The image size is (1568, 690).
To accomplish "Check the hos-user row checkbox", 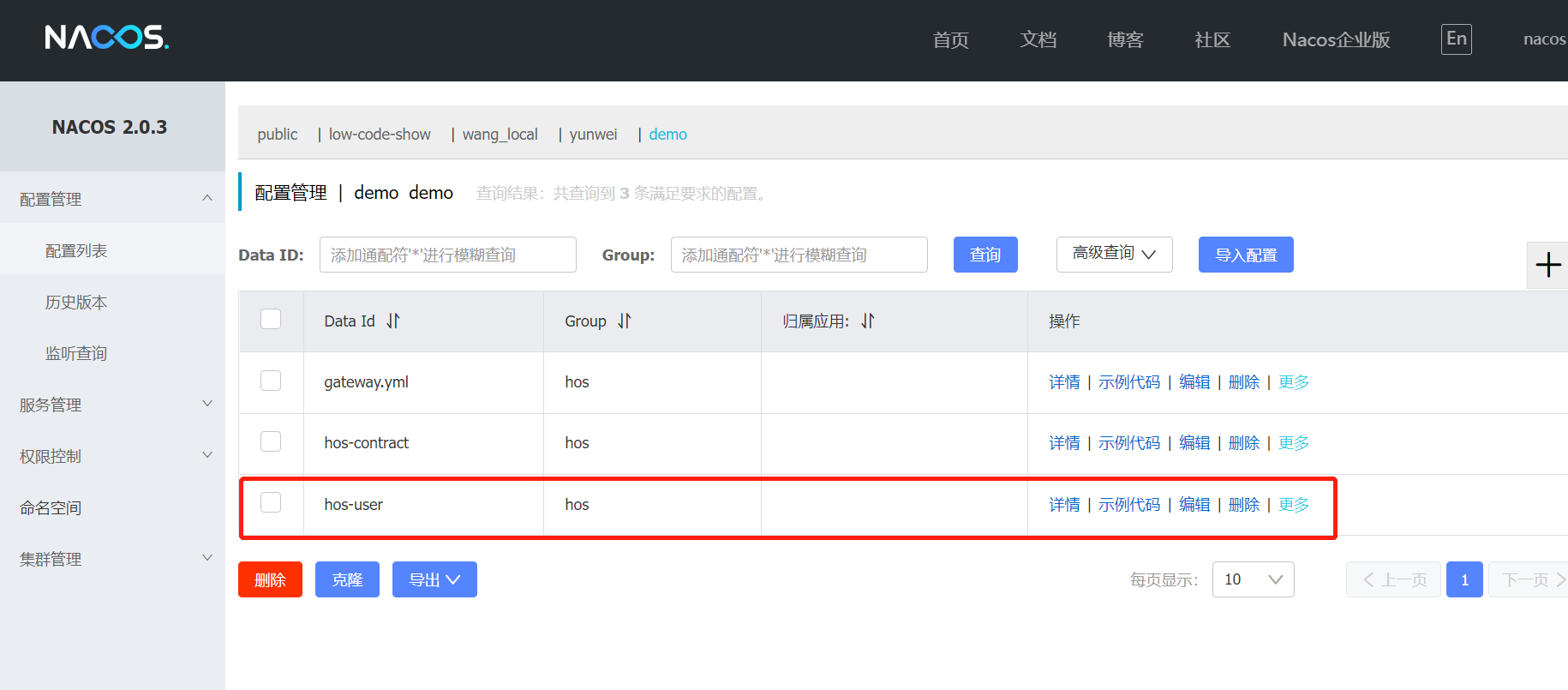I will (x=271, y=502).
